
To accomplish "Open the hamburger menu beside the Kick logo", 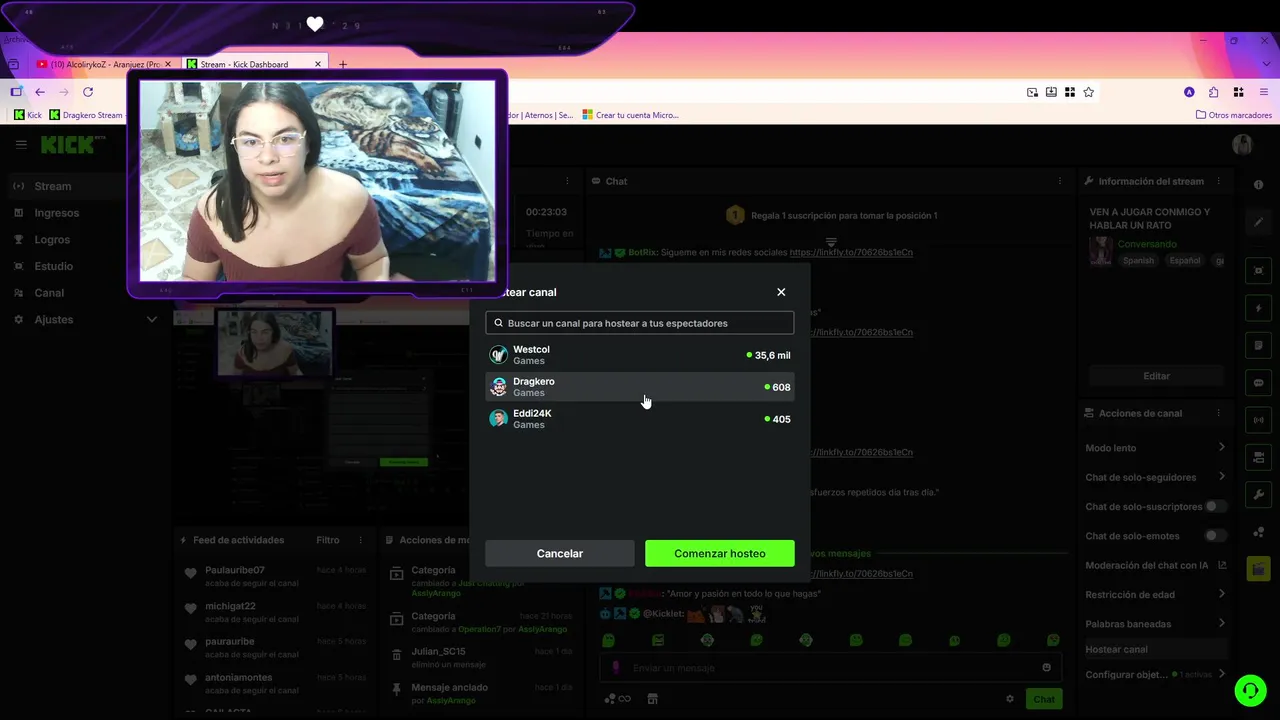I will (21, 145).
